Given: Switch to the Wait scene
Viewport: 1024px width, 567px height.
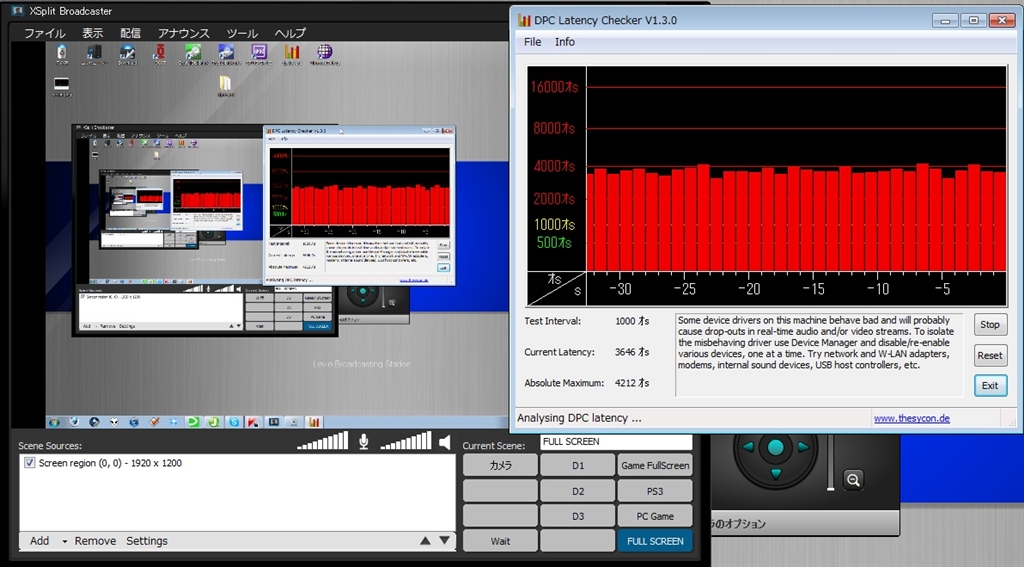Looking at the screenshot, I should tap(500, 541).
